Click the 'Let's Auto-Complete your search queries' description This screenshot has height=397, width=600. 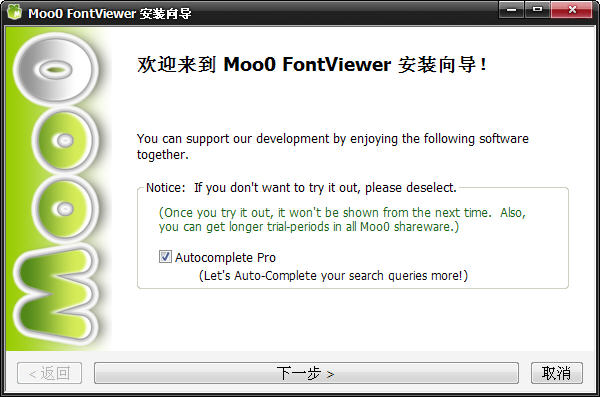pos(333,276)
